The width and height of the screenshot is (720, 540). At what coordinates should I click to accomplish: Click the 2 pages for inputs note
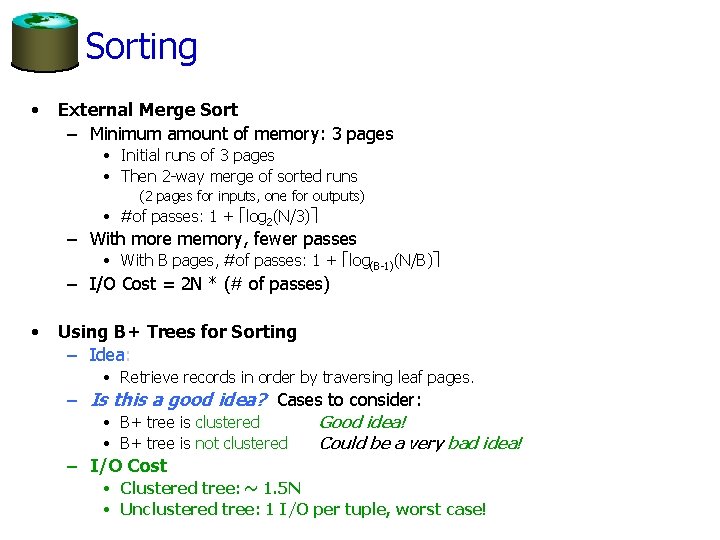click(252, 197)
